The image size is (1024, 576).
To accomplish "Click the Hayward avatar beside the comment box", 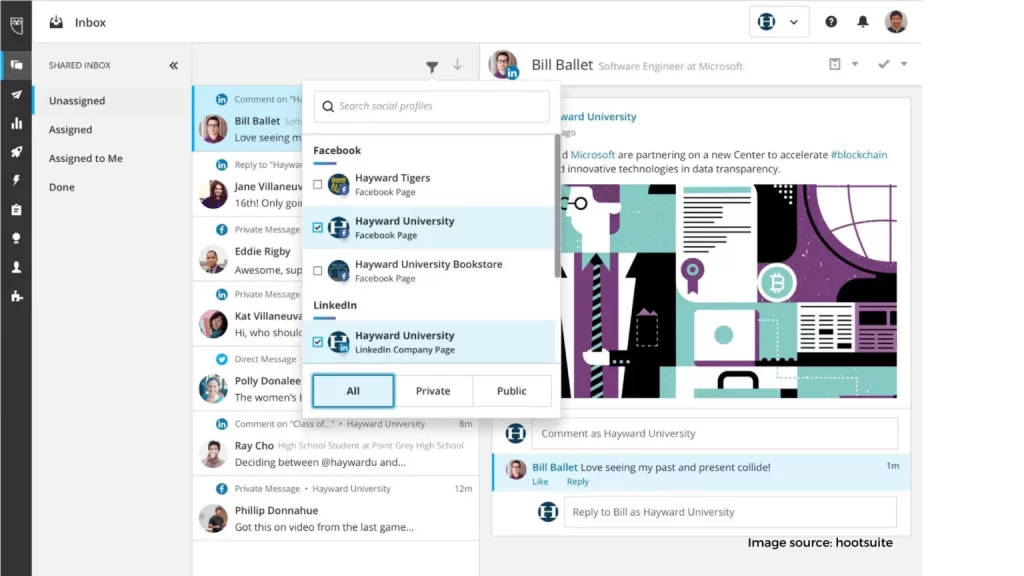I will point(515,433).
